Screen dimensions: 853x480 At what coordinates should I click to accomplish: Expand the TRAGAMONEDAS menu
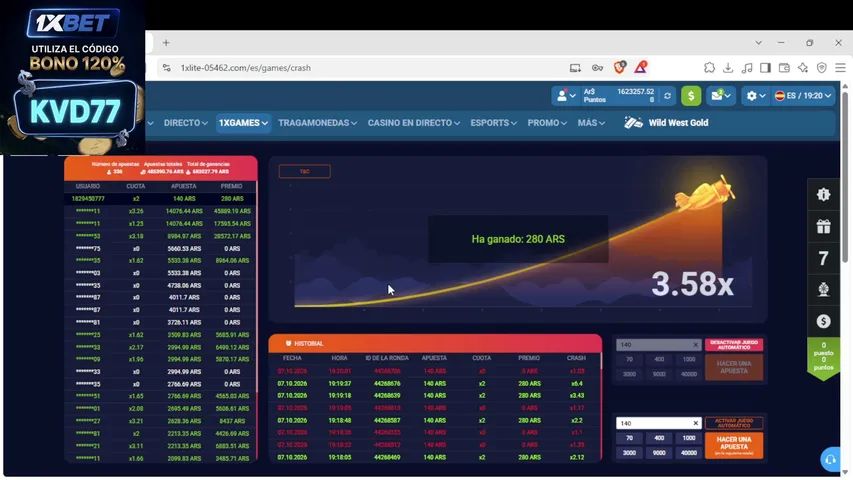point(318,123)
